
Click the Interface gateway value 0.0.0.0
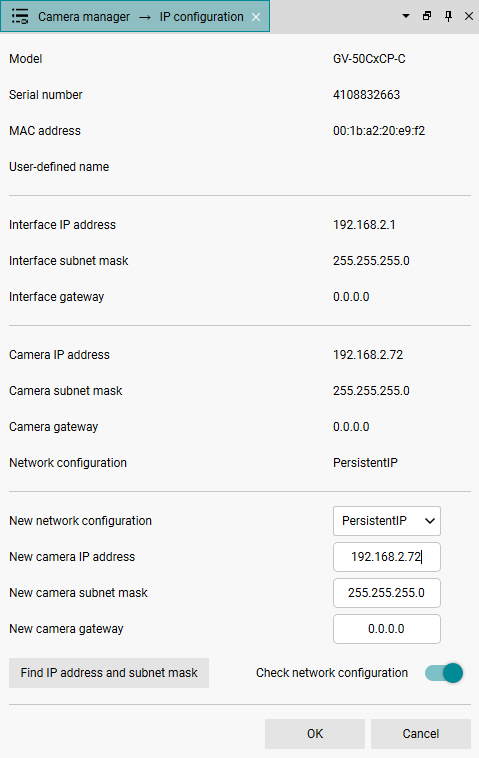[x=351, y=297]
